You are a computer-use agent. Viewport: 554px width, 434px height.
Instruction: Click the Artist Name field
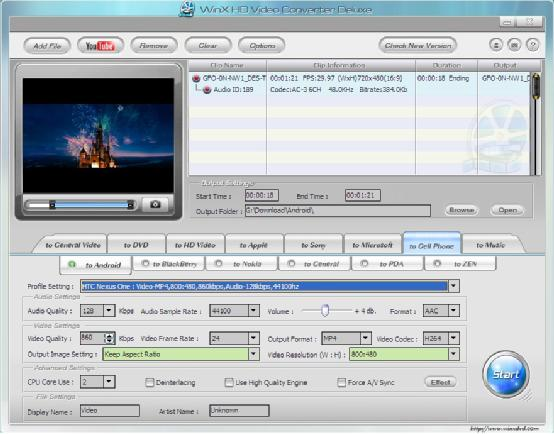click(x=239, y=411)
